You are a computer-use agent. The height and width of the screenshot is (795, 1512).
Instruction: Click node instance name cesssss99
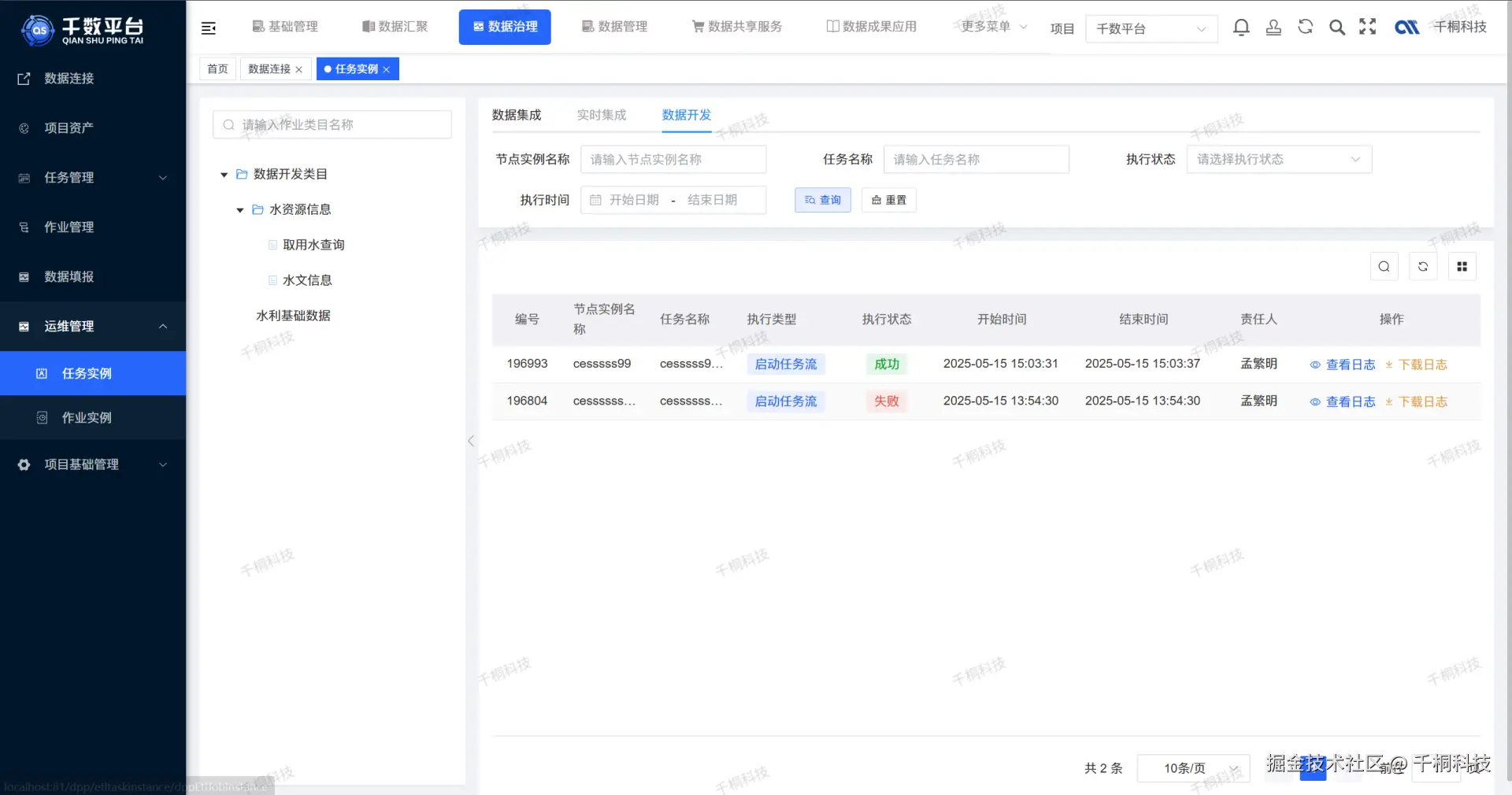[x=602, y=364]
